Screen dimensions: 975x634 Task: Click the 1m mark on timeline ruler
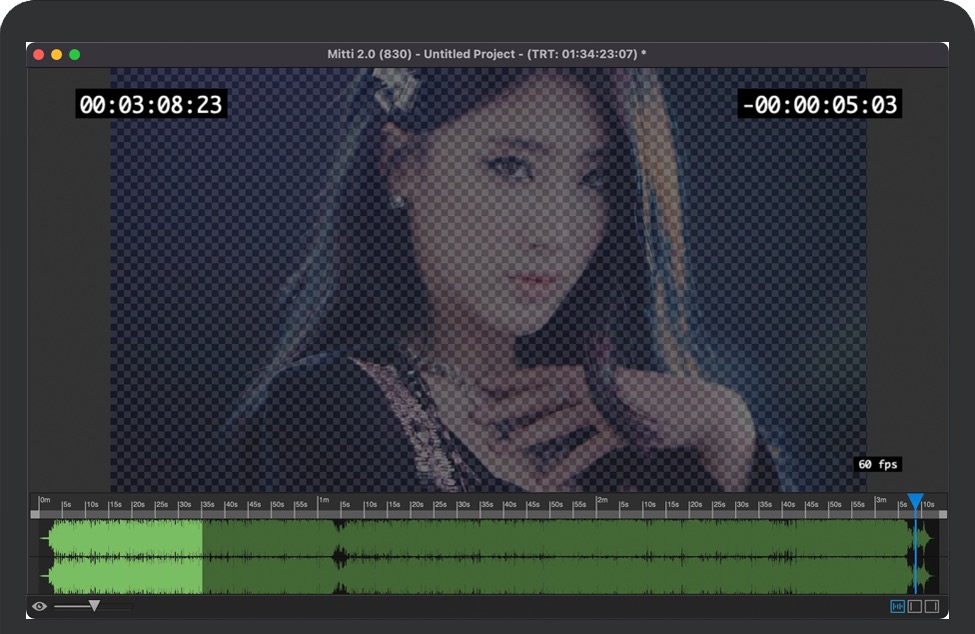point(323,500)
